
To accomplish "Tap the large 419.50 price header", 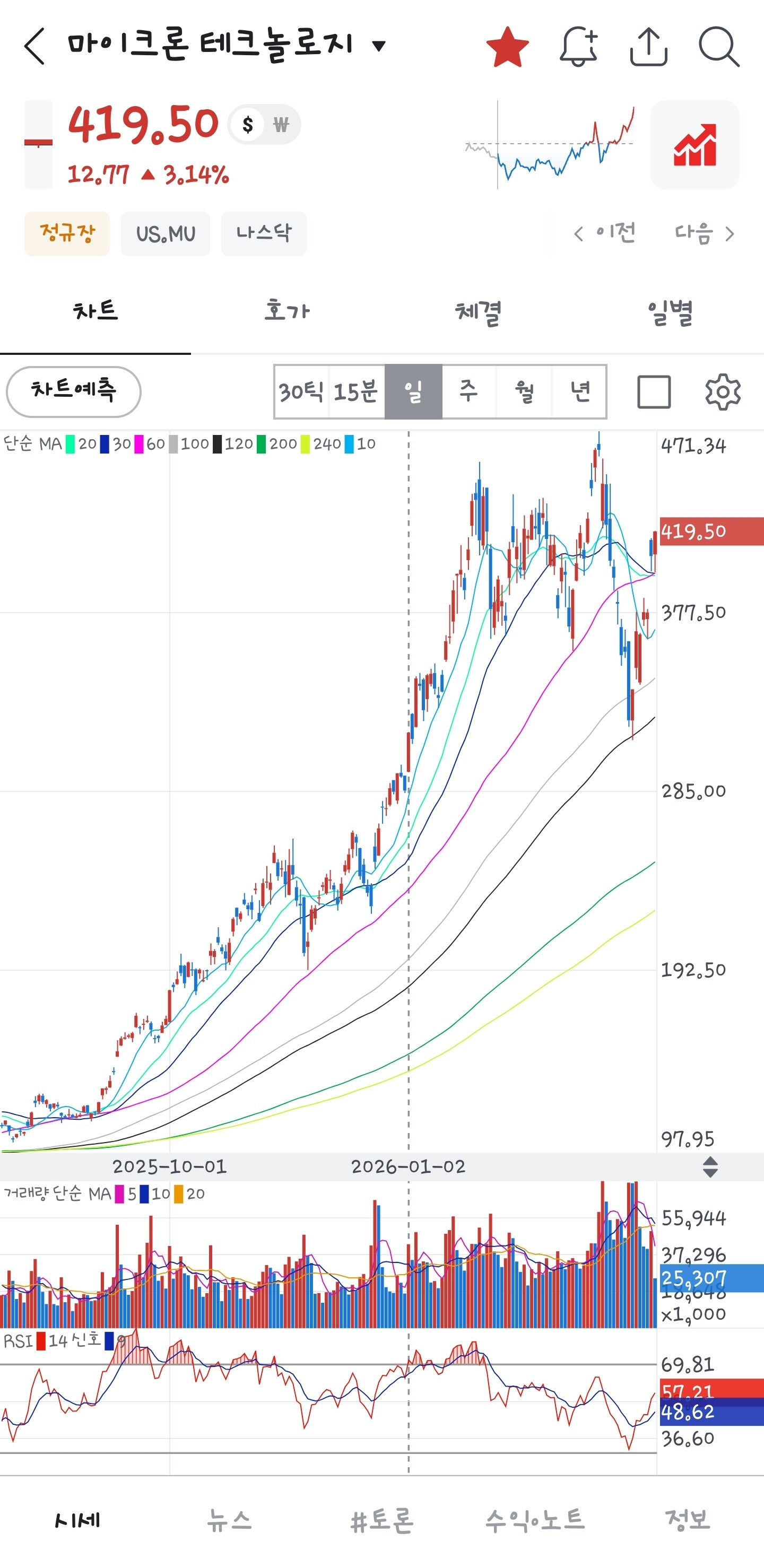I will click(143, 124).
